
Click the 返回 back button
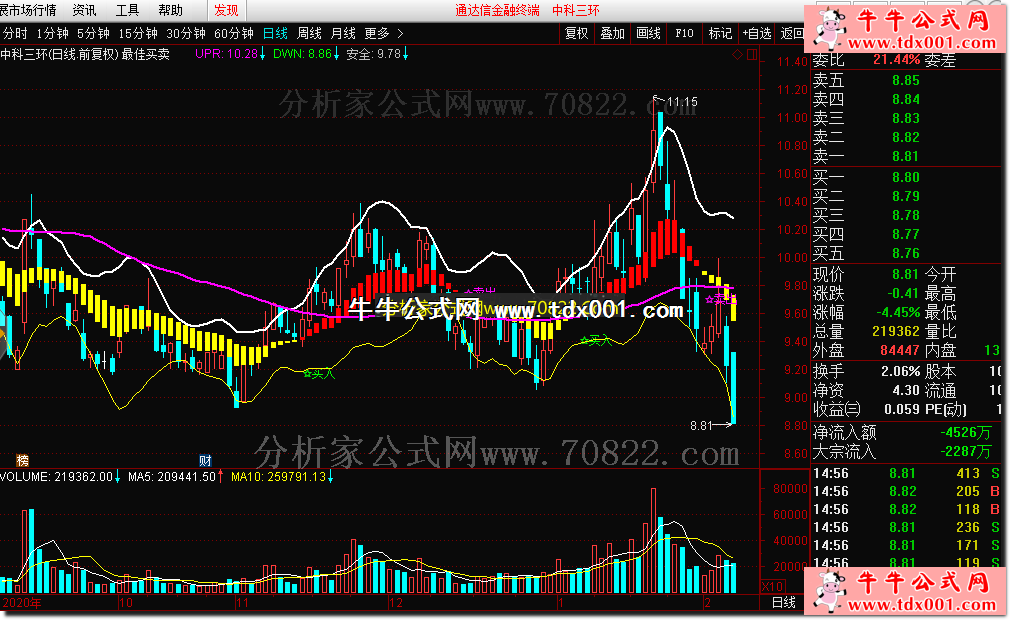coord(791,33)
